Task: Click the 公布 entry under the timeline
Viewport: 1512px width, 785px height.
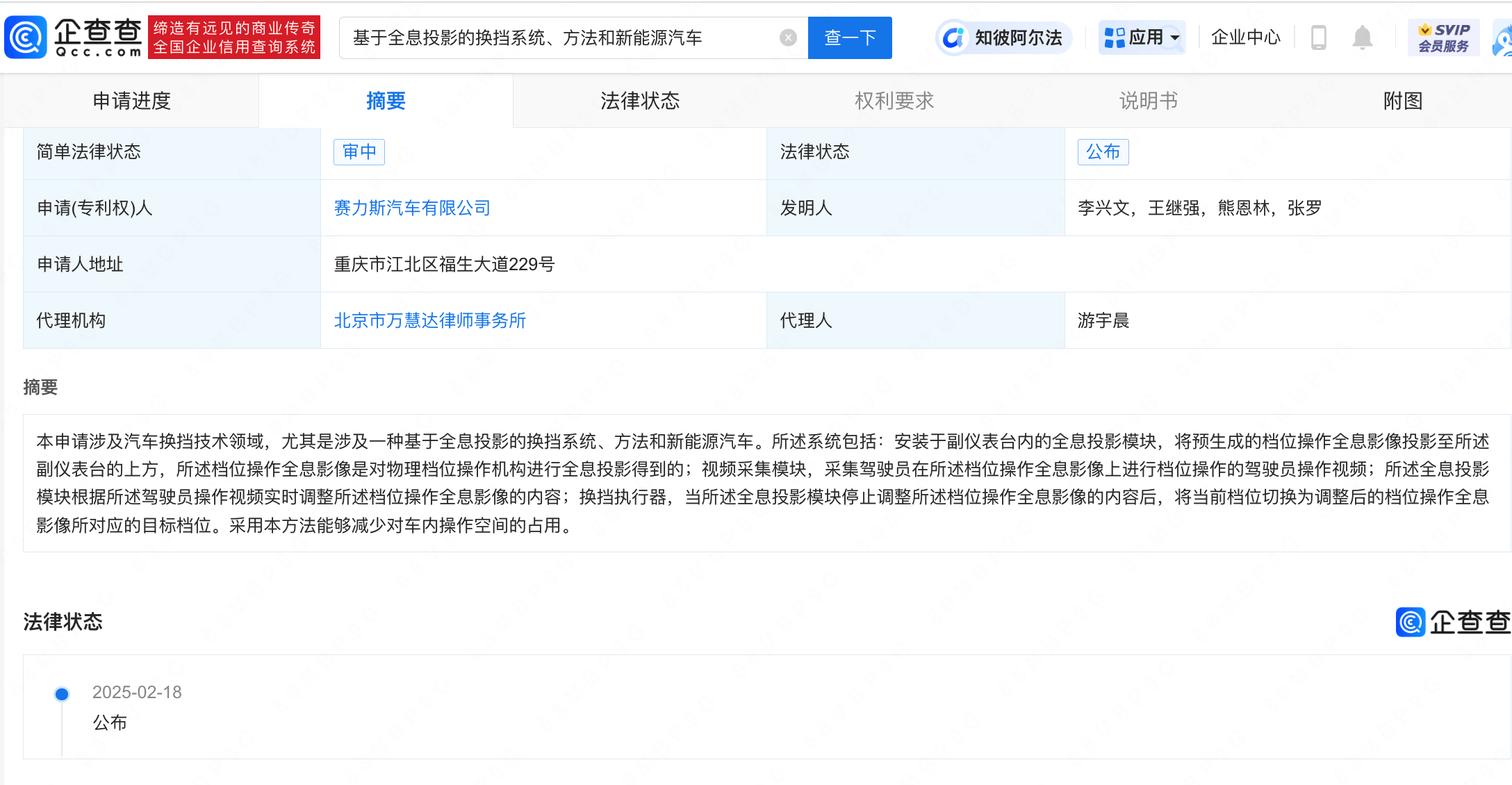Action: coord(110,722)
